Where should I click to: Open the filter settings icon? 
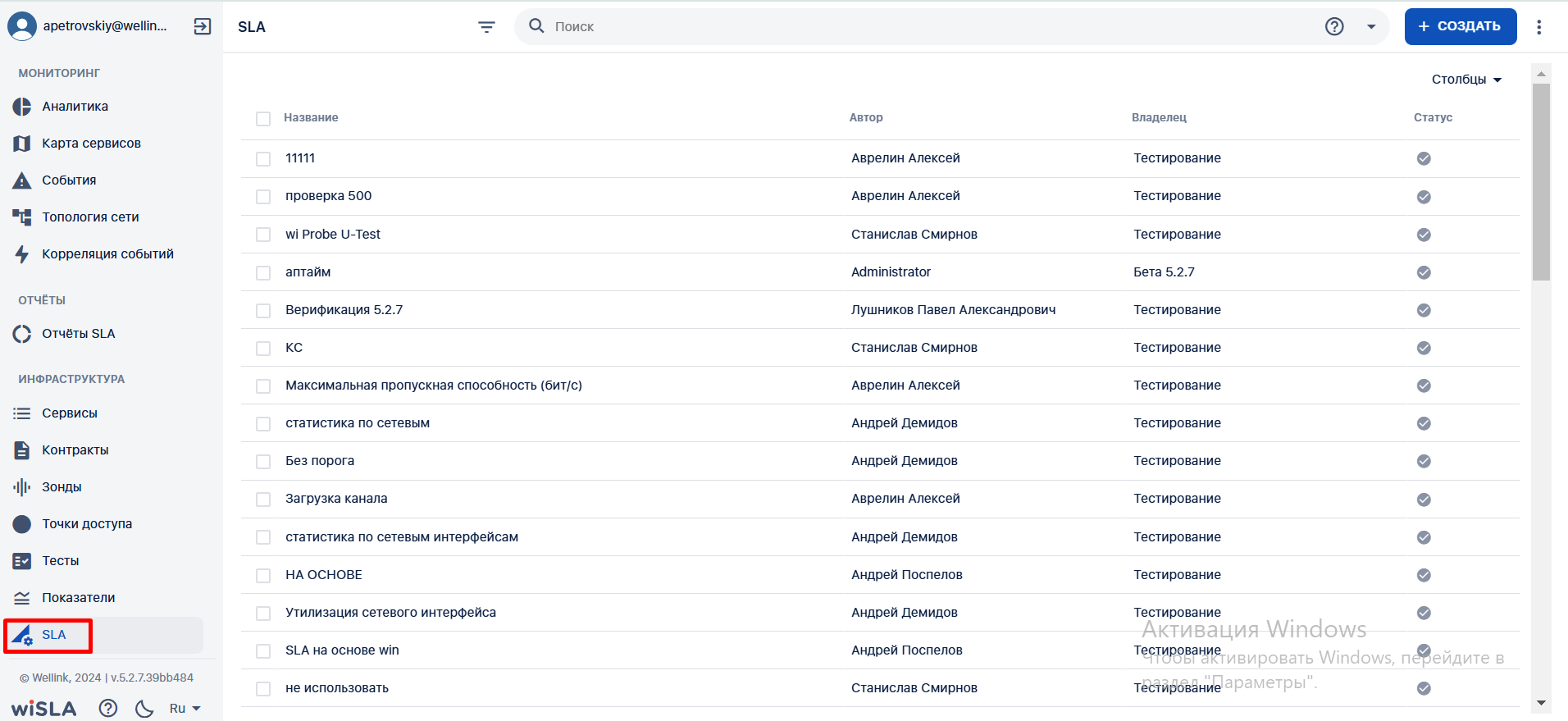486,27
